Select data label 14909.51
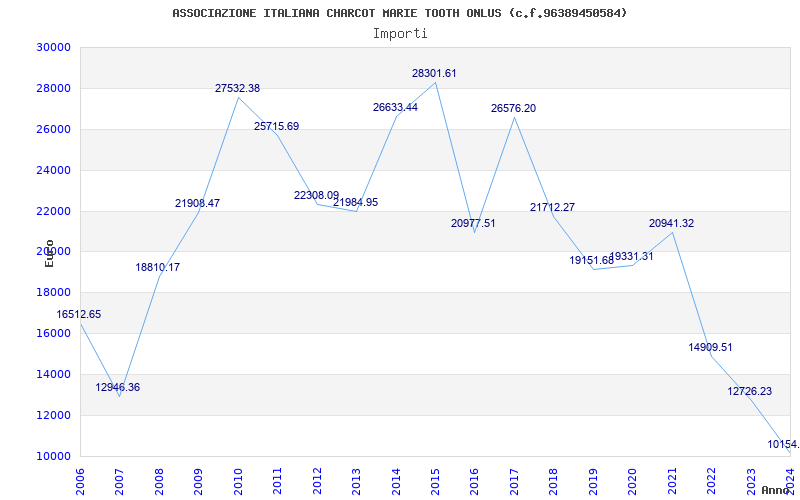This screenshot has width=800, height=500. coord(710,347)
